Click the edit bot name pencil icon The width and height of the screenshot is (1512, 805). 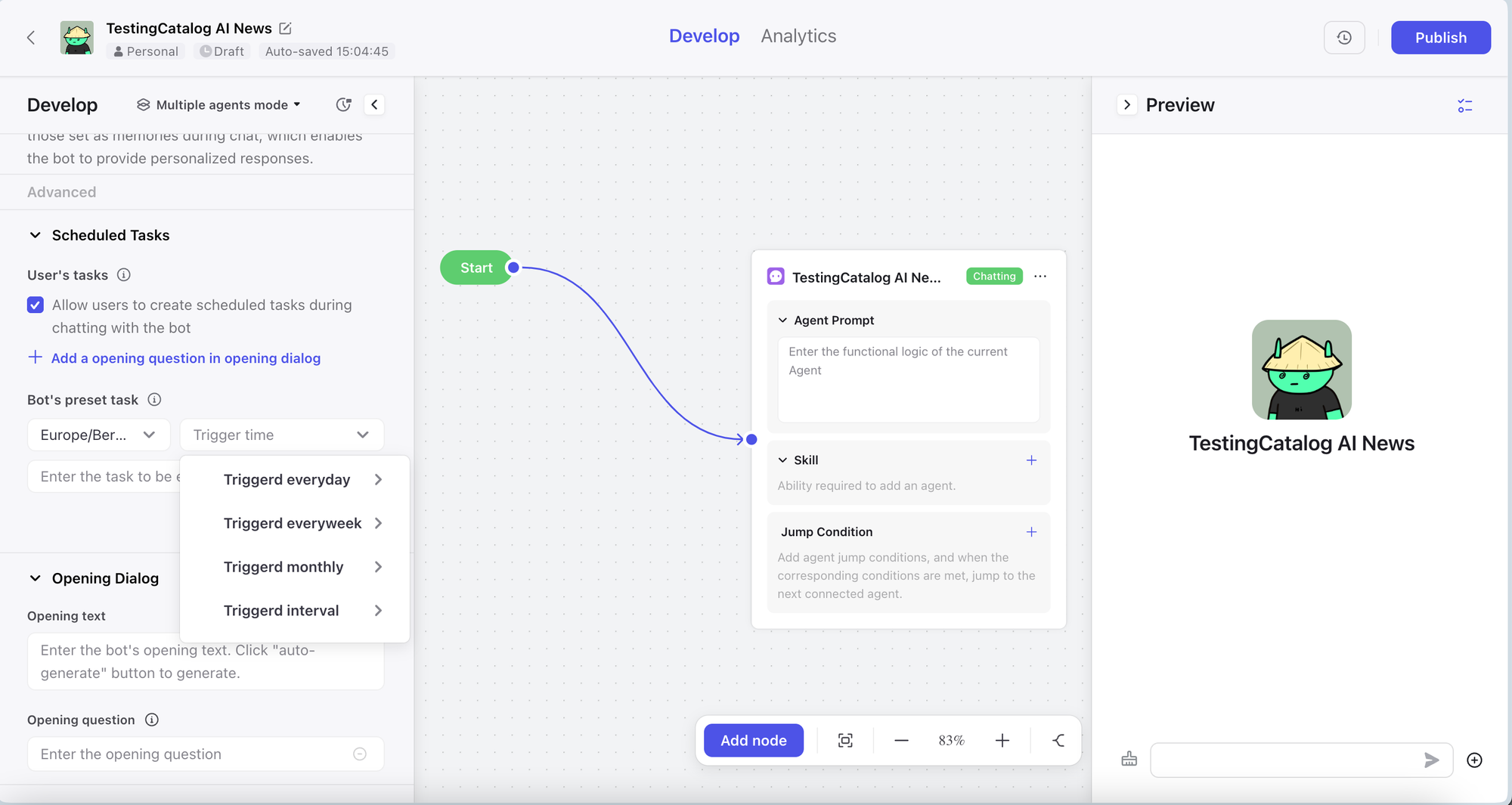[x=285, y=28]
